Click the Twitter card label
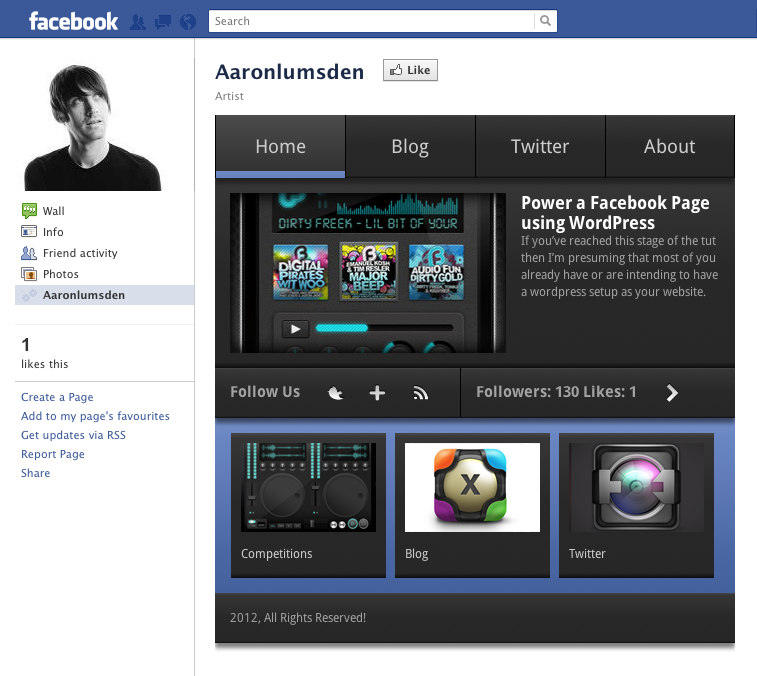Viewport: 757px width, 676px height. tap(587, 553)
